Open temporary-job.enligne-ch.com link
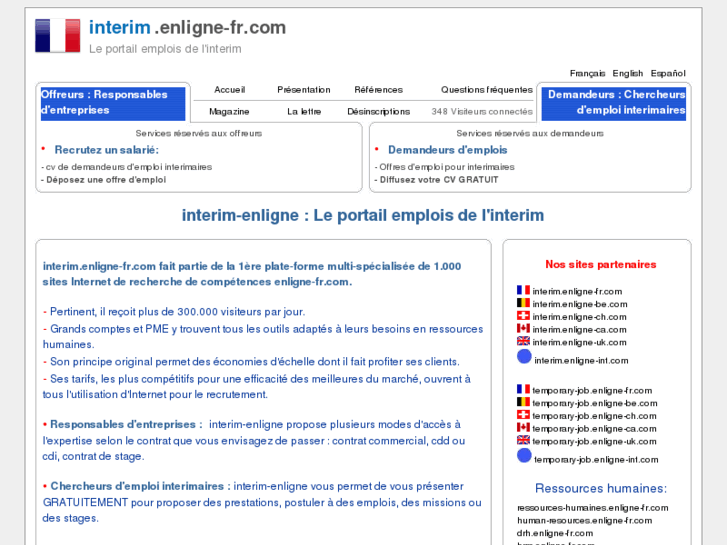The width and height of the screenshot is (727, 545). (x=594, y=416)
